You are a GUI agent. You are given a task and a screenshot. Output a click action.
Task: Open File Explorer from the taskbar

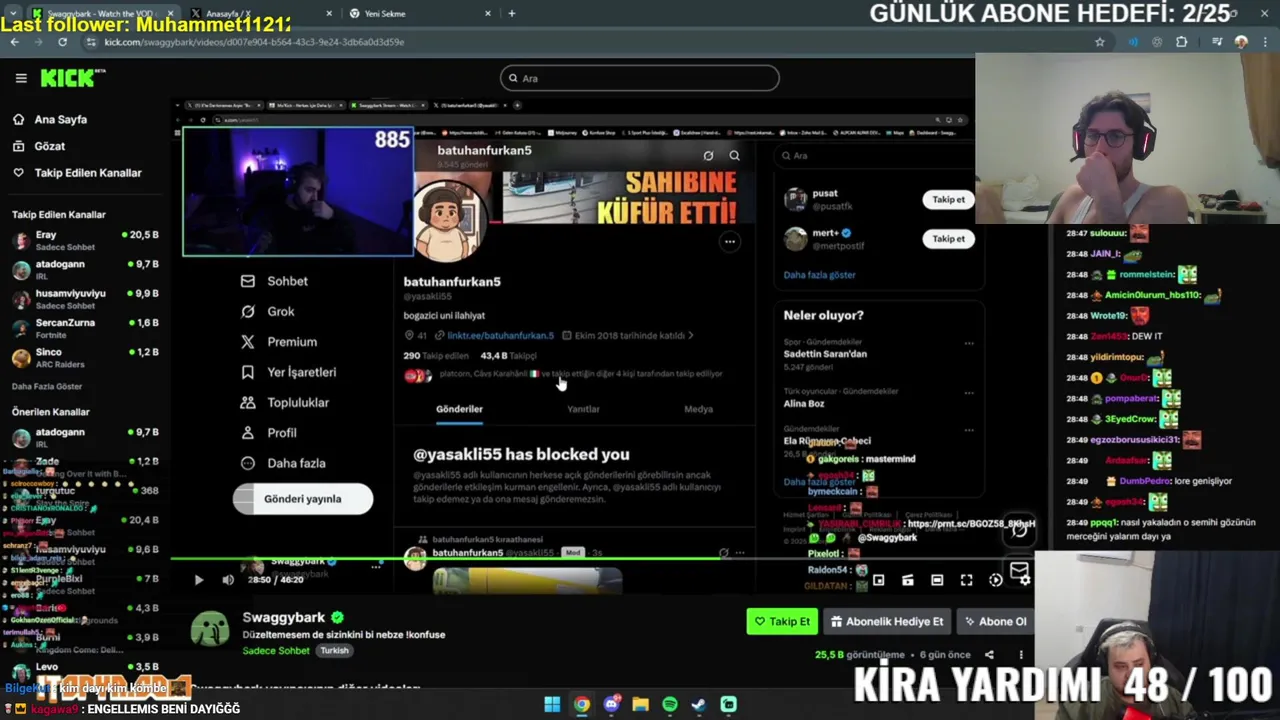pos(640,704)
